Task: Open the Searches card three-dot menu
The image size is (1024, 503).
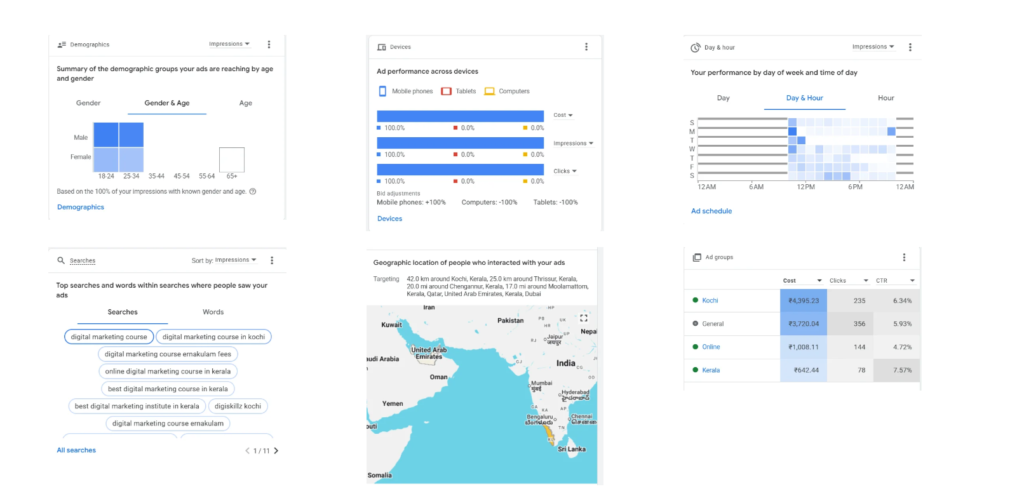Action: (271, 260)
